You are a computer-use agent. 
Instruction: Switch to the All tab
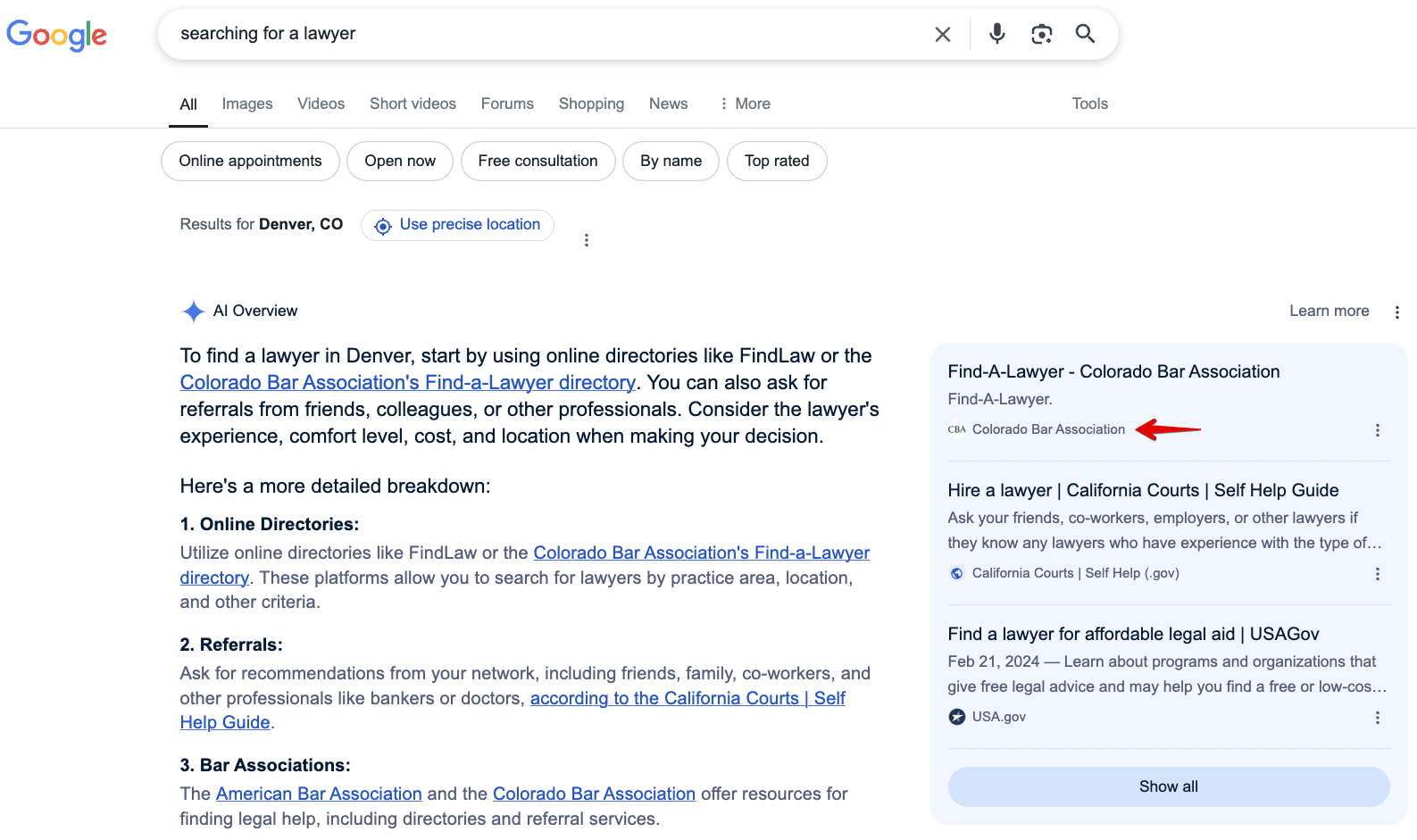coord(188,104)
